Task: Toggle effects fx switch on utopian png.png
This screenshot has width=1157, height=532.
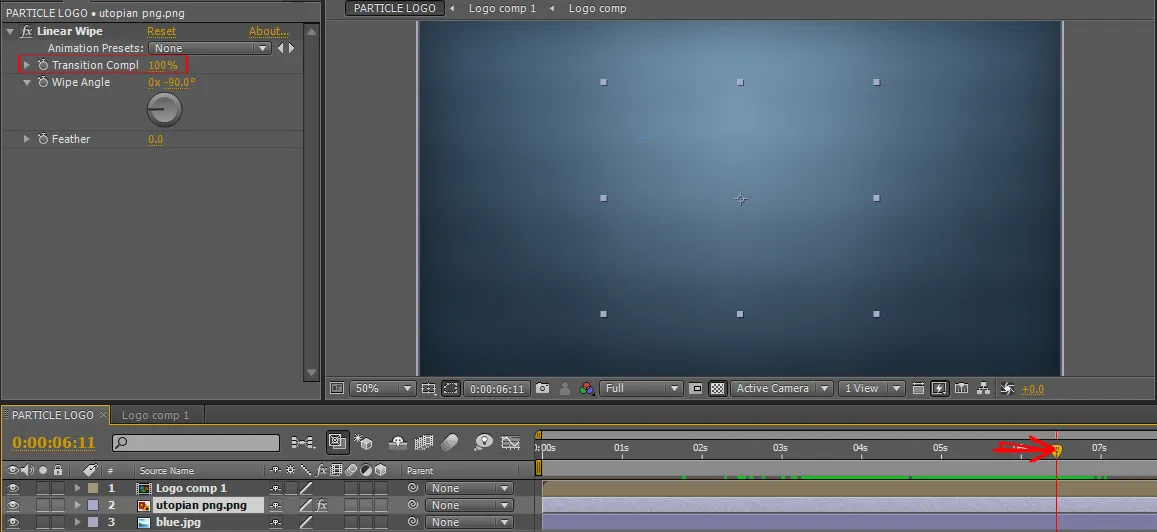Action: click(322, 505)
